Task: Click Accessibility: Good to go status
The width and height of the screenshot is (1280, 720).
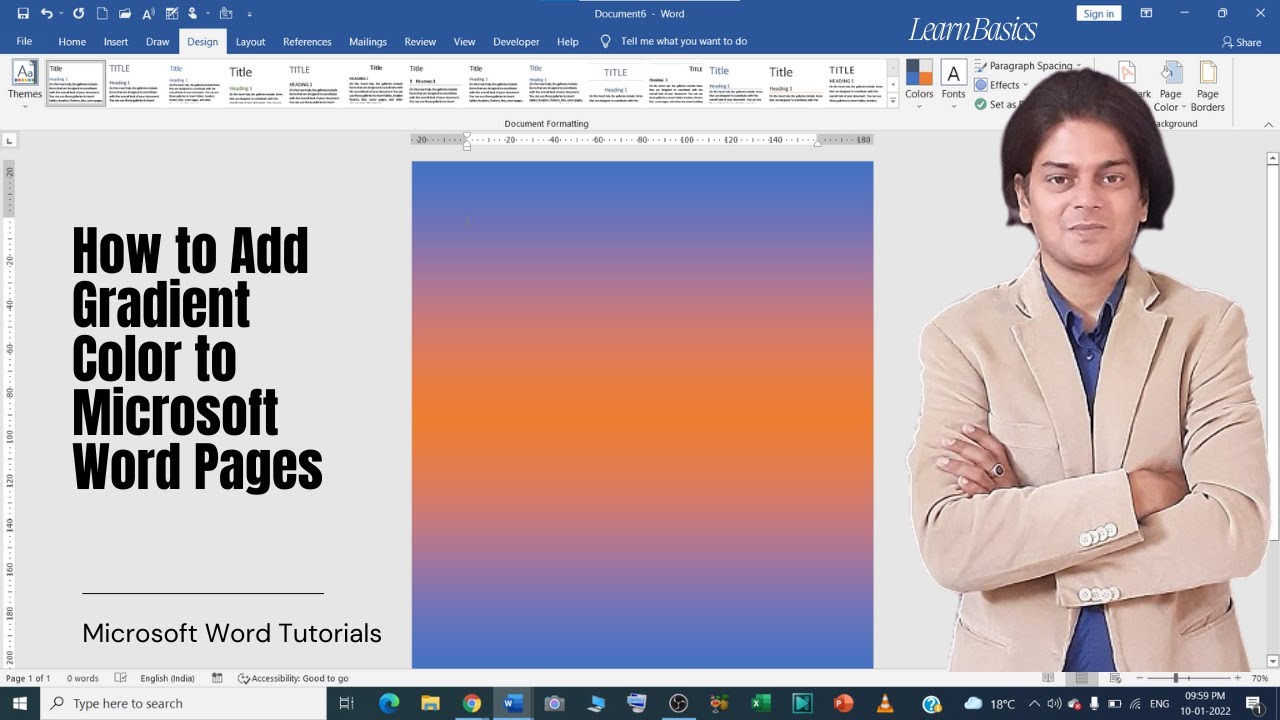Action: tap(293, 678)
